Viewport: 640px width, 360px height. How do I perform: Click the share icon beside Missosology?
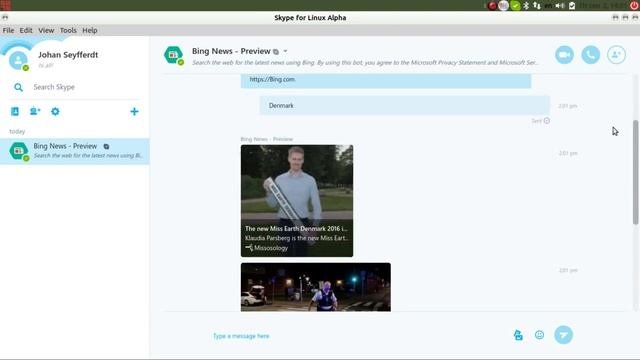tap(249, 247)
